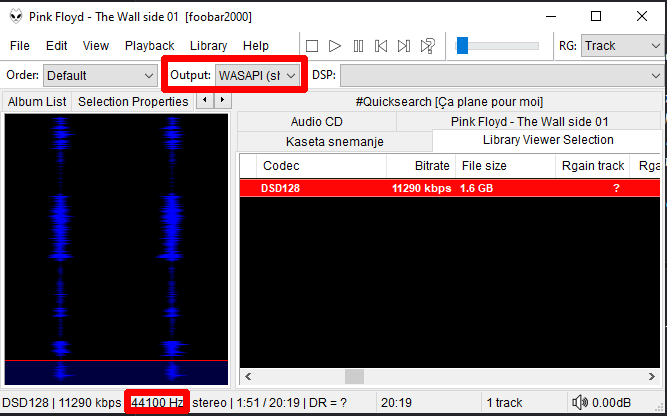Click the playlist scroll left arrow

[248, 376]
